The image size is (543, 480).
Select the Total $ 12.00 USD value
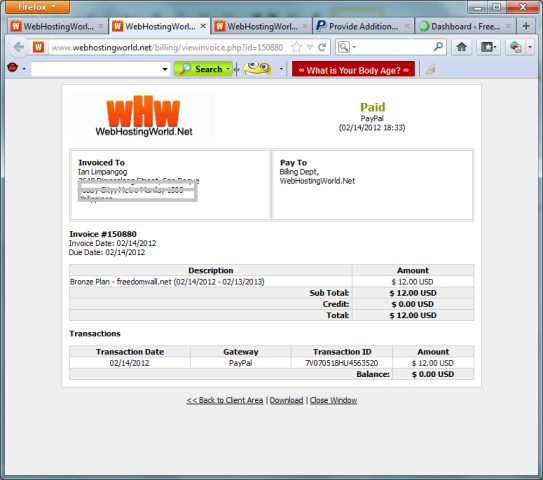click(x=413, y=315)
